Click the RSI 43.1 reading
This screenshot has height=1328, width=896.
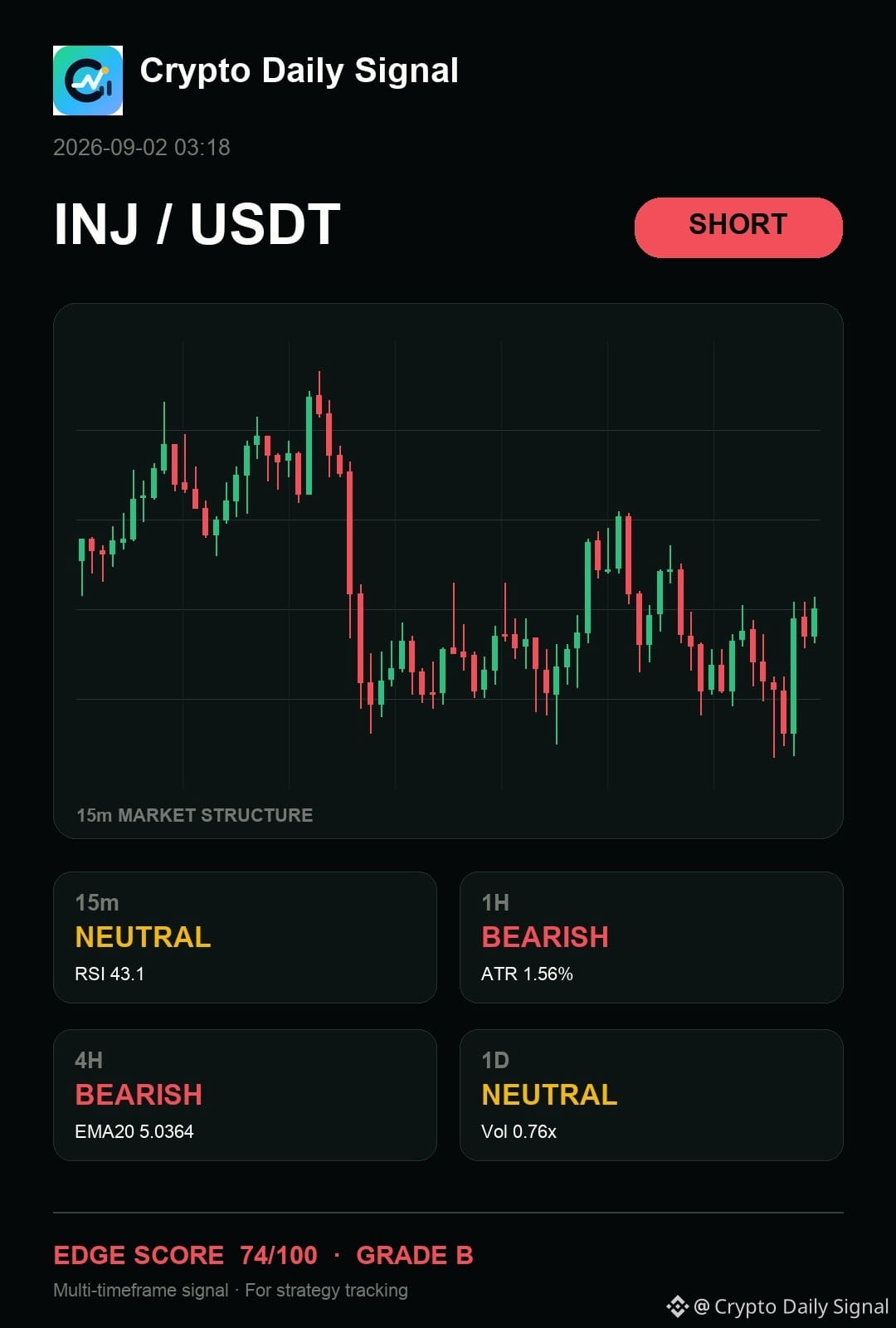(x=110, y=974)
